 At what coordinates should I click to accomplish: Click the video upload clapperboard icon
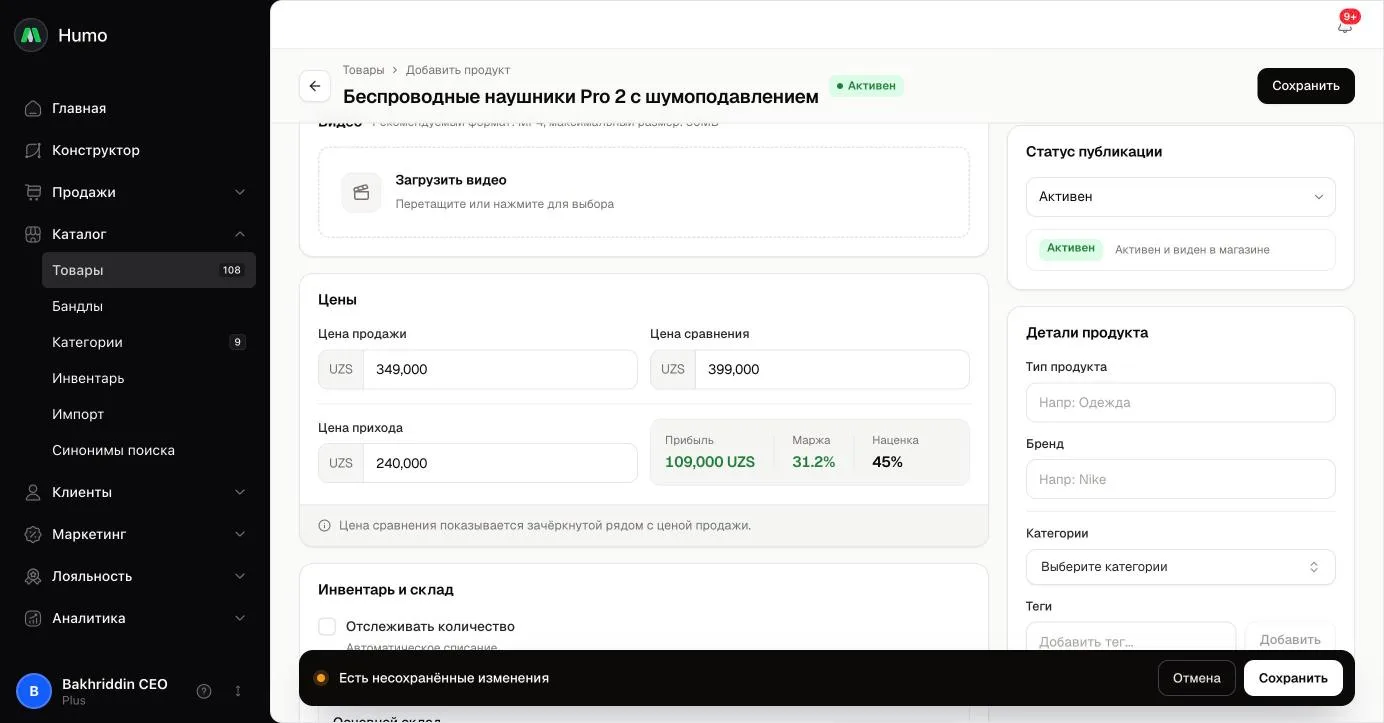click(361, 192)
